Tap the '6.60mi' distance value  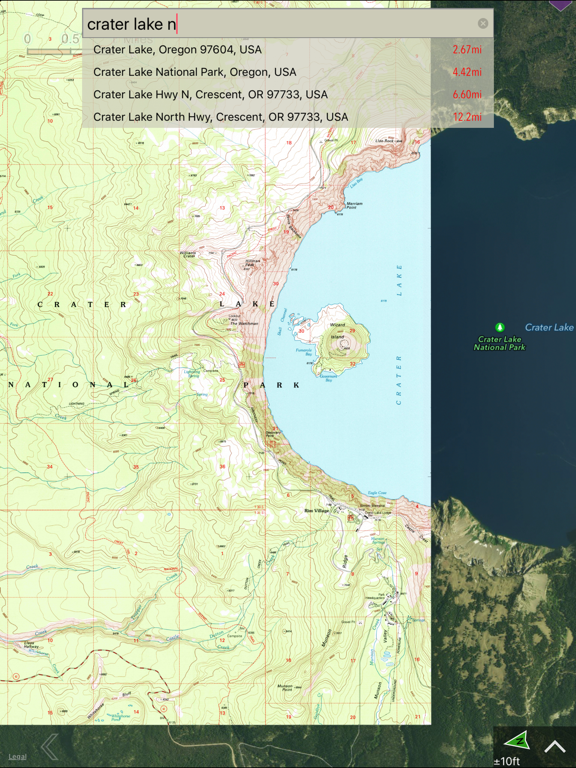[467, 95]
